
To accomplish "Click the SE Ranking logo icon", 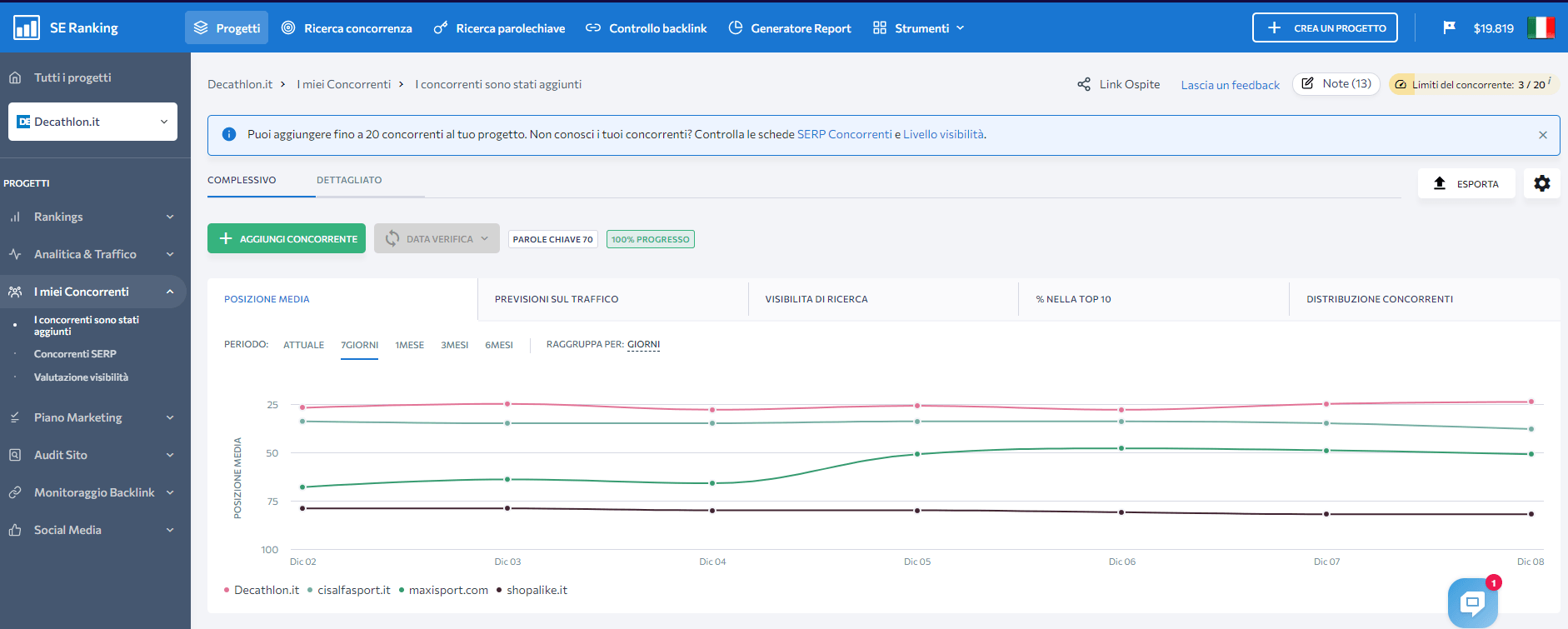I will click(27, 27).
